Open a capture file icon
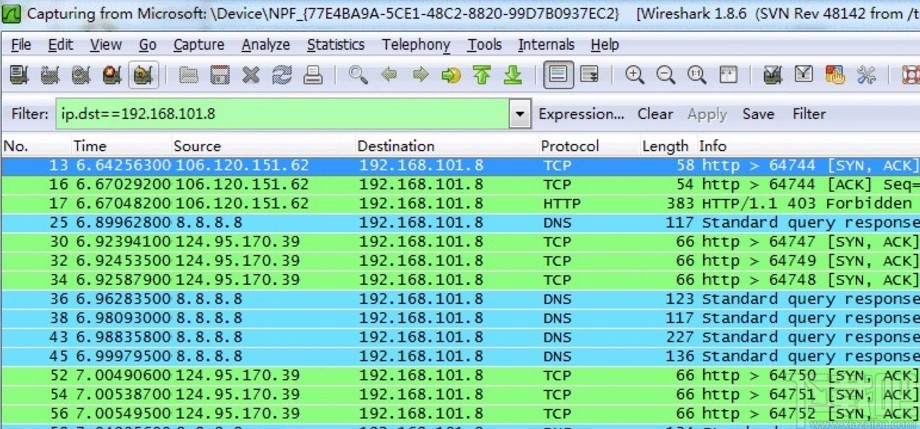Screen dimensions: 920x429 pos(188,75)
